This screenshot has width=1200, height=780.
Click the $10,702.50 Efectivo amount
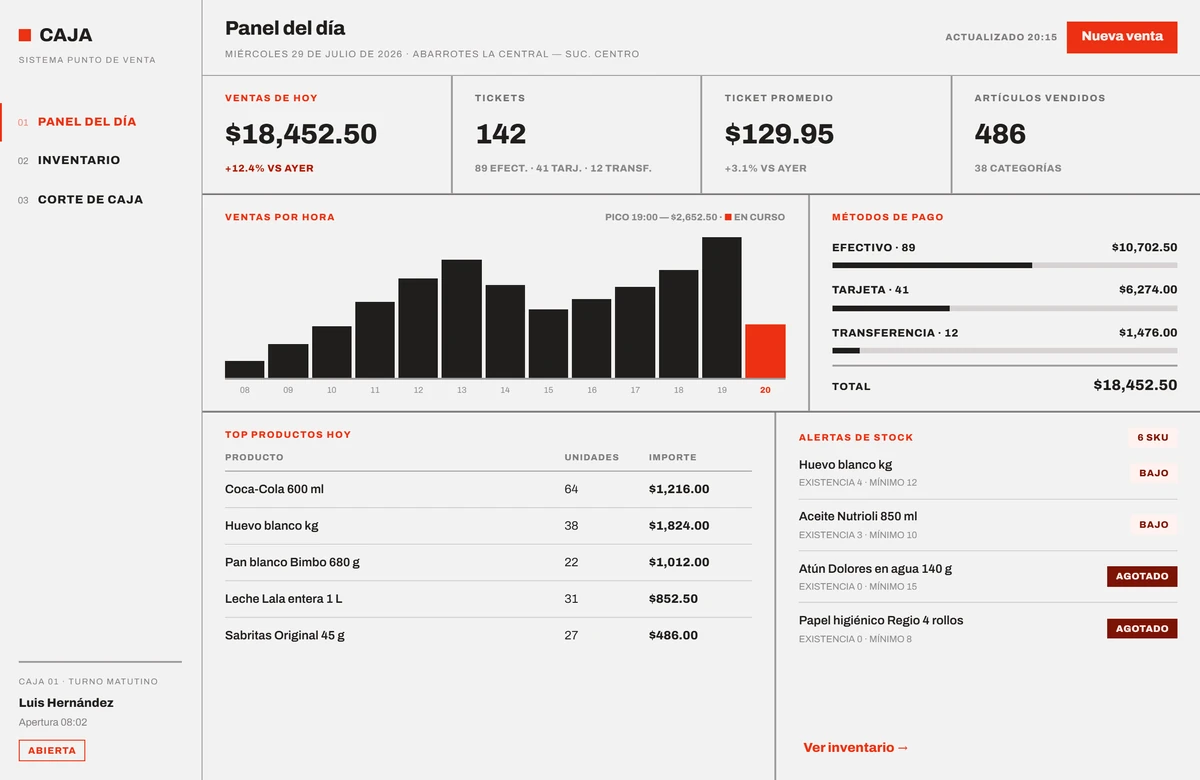click(1144, 247)
